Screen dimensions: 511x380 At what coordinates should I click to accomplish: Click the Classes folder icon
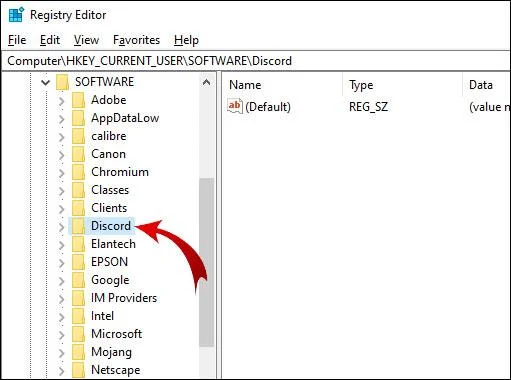[78, 190]
